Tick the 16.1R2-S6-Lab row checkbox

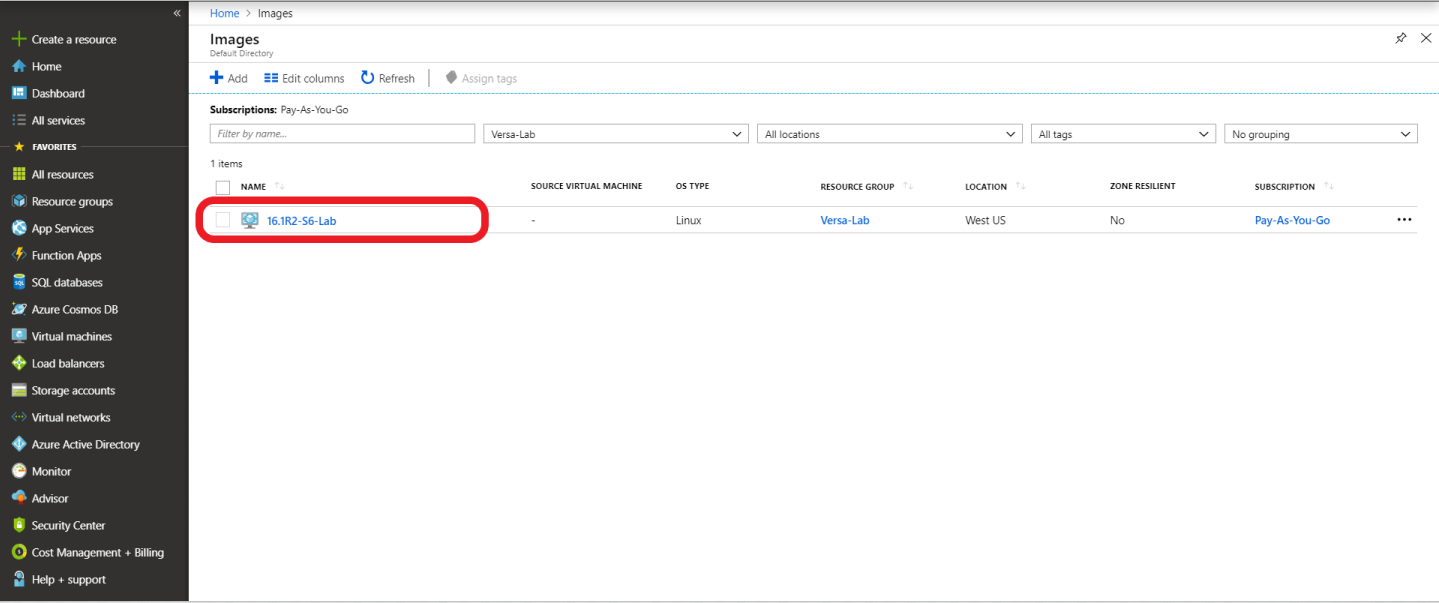click(223, 220)
